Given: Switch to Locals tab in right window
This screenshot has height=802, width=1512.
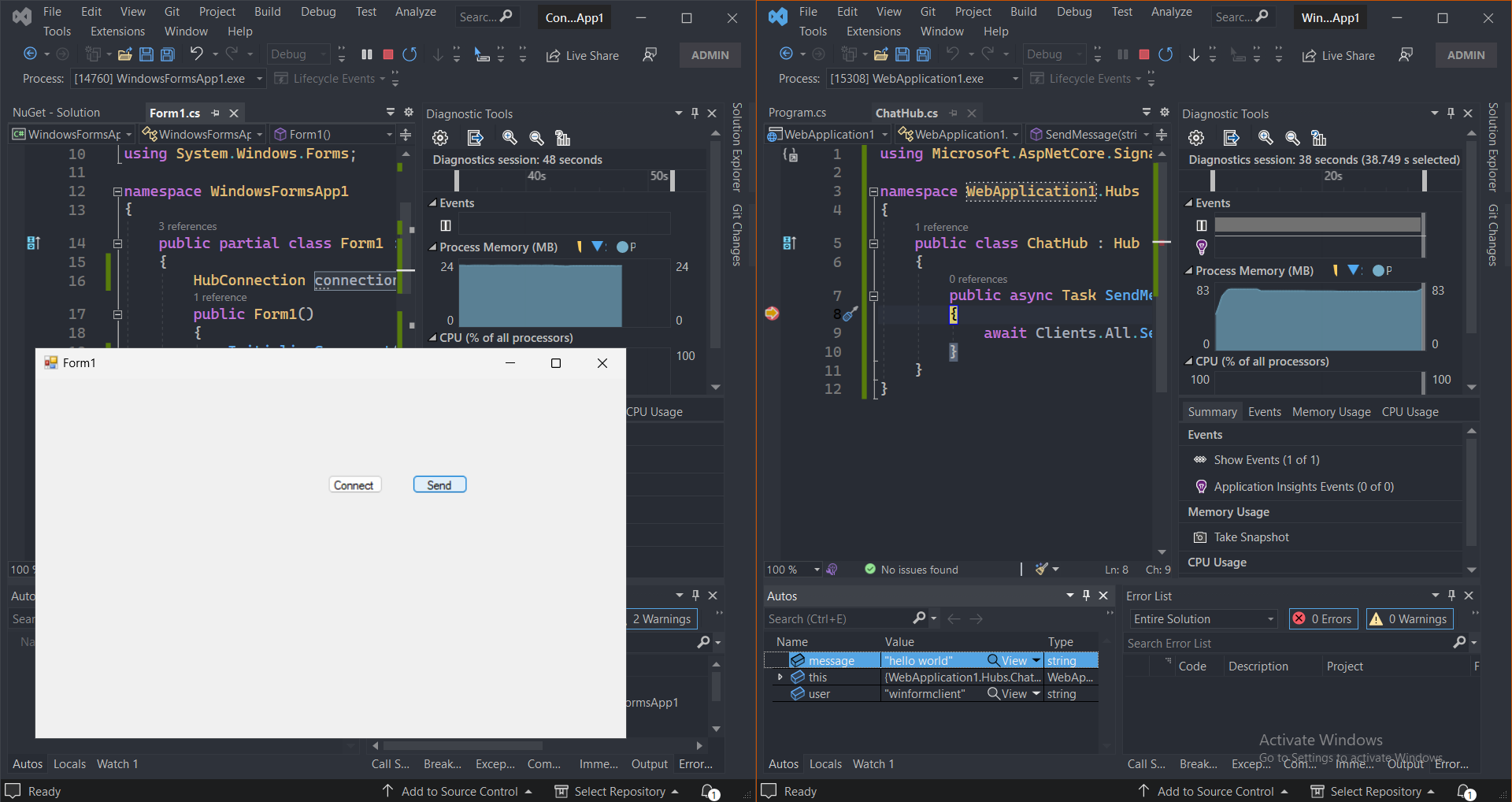Looking at the screenshot, I should [x=825, y=764].
